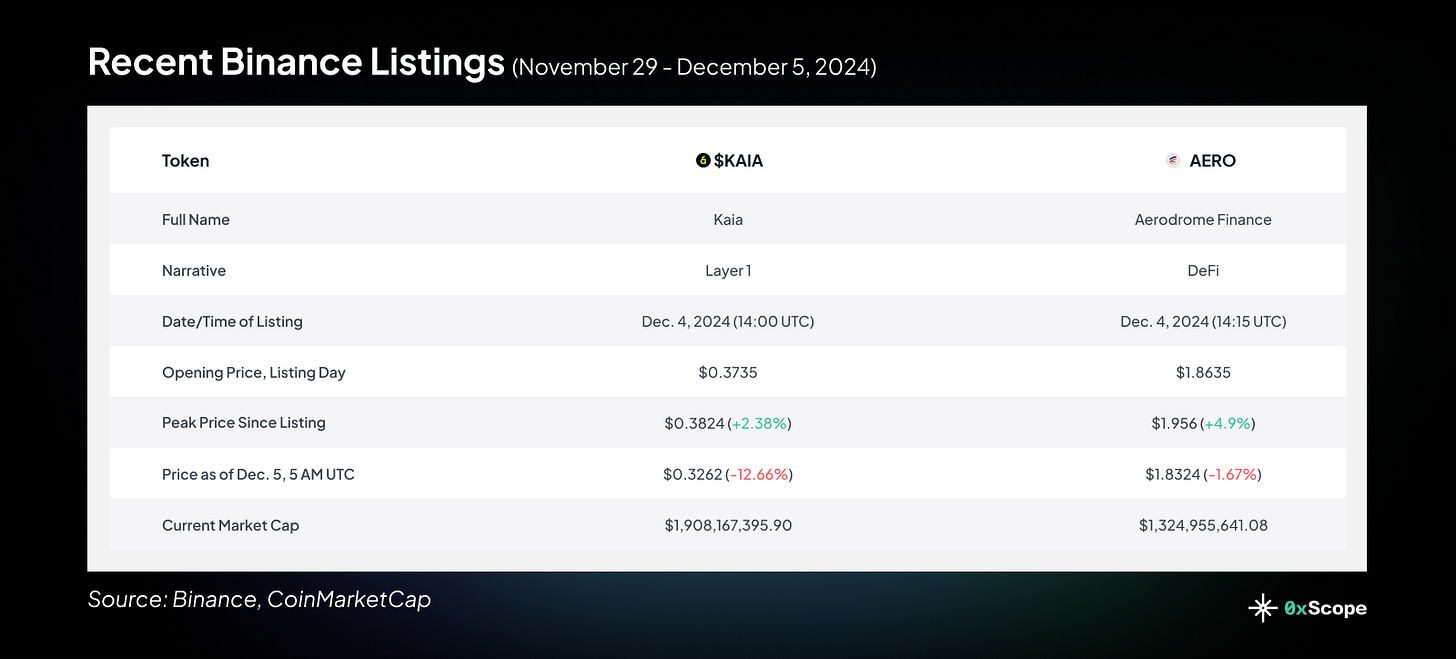1456x659 pixels.
Task: Select the Token header label
Action: [185, 160]
